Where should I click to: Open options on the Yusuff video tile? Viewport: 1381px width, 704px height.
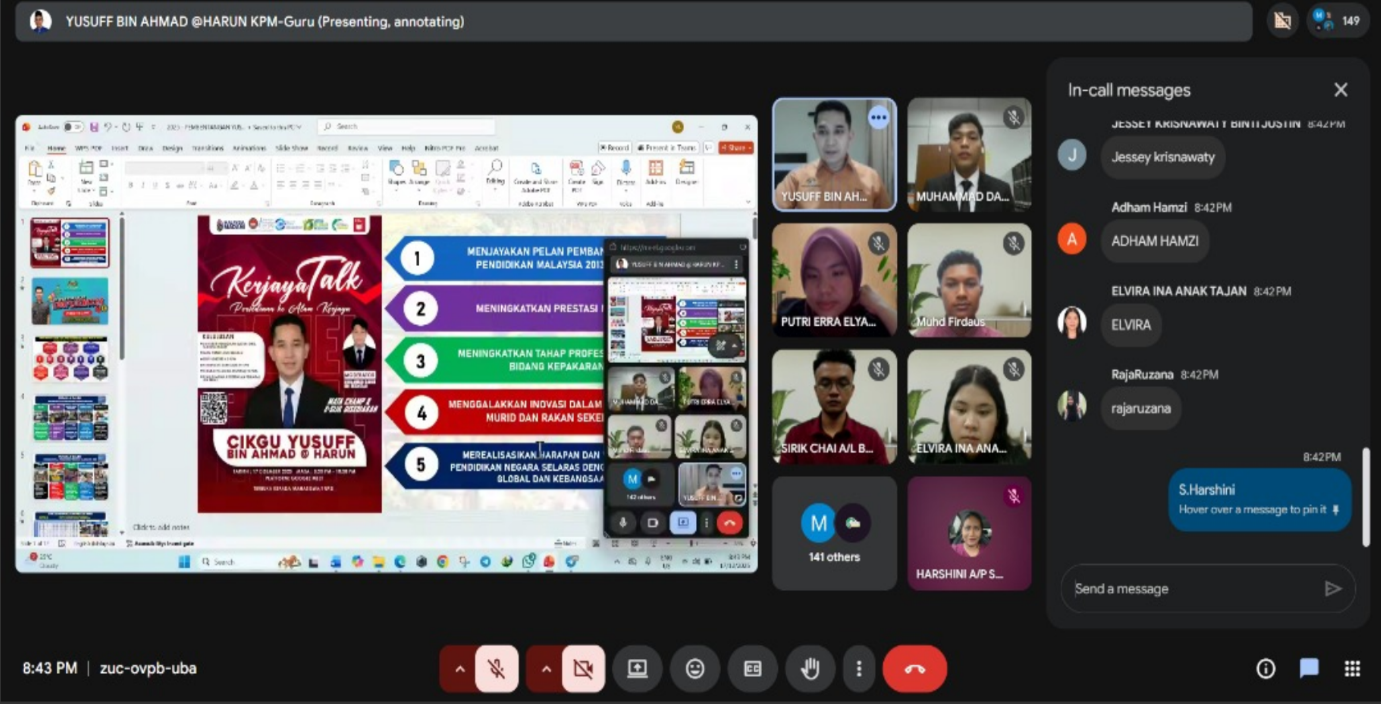[878, 118]
